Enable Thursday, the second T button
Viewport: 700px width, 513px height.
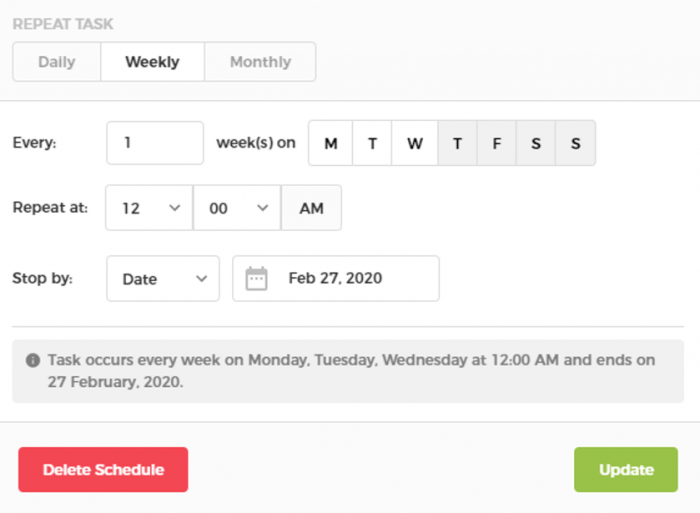tap(457, 143)
